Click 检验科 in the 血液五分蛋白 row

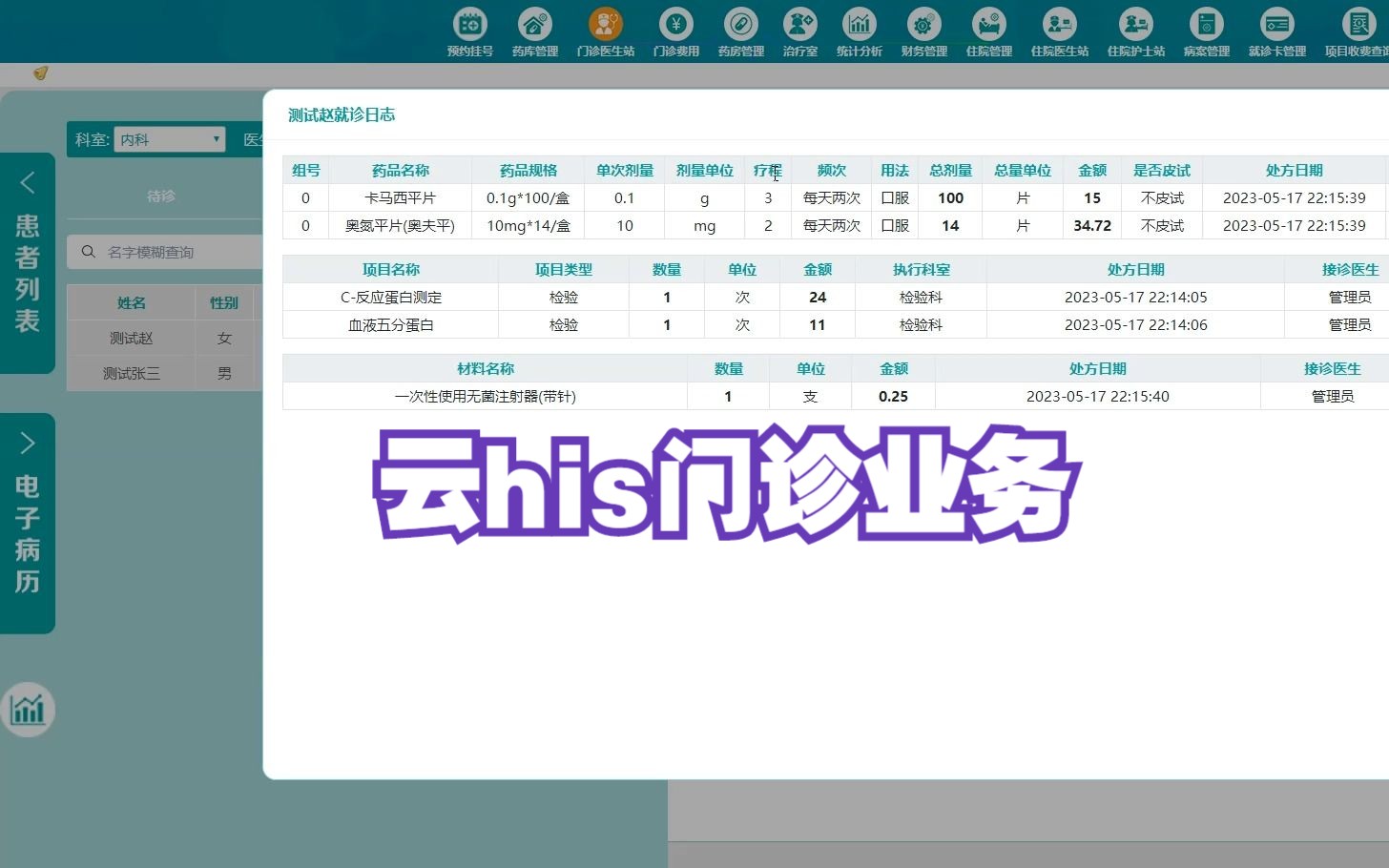click(x=922, y=324)
